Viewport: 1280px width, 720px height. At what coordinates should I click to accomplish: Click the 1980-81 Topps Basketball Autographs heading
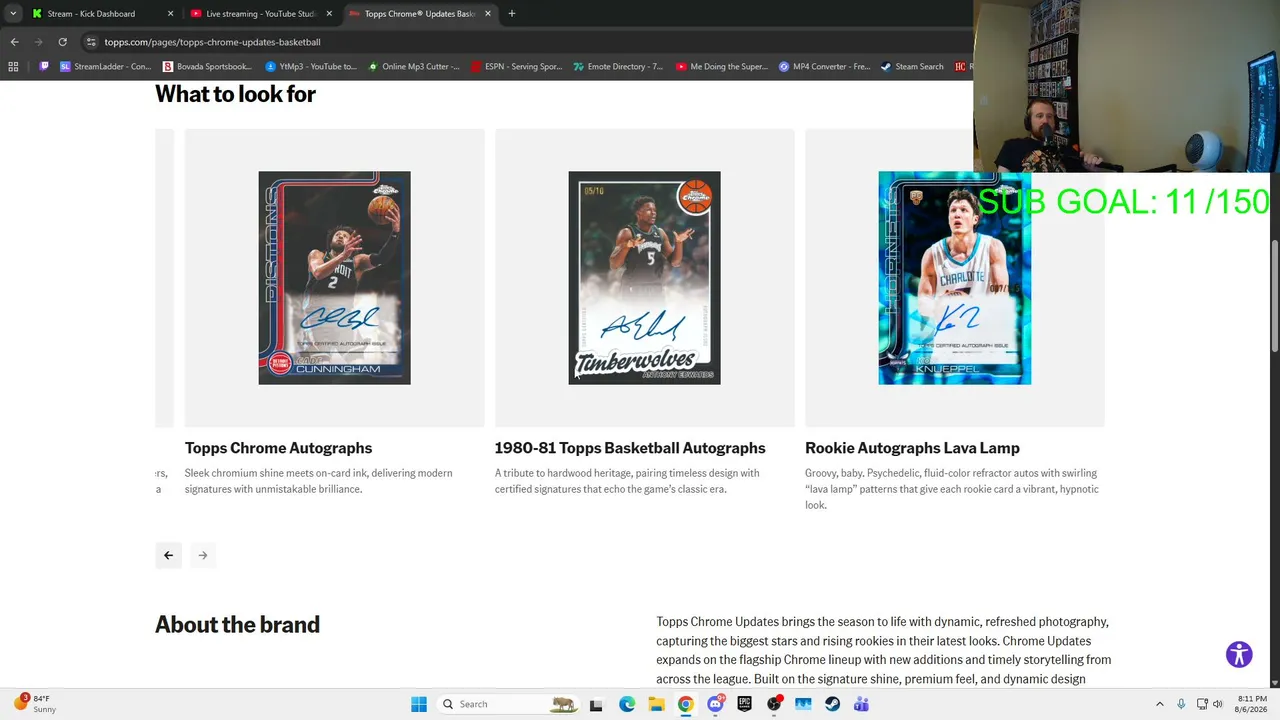point(630,448)
